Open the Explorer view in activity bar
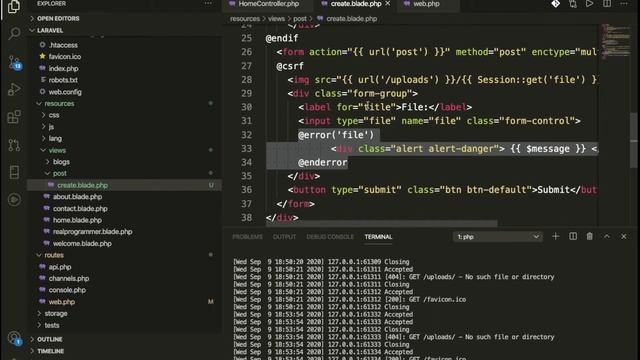Viewport: 640px width, 360px height. [14, 7]
